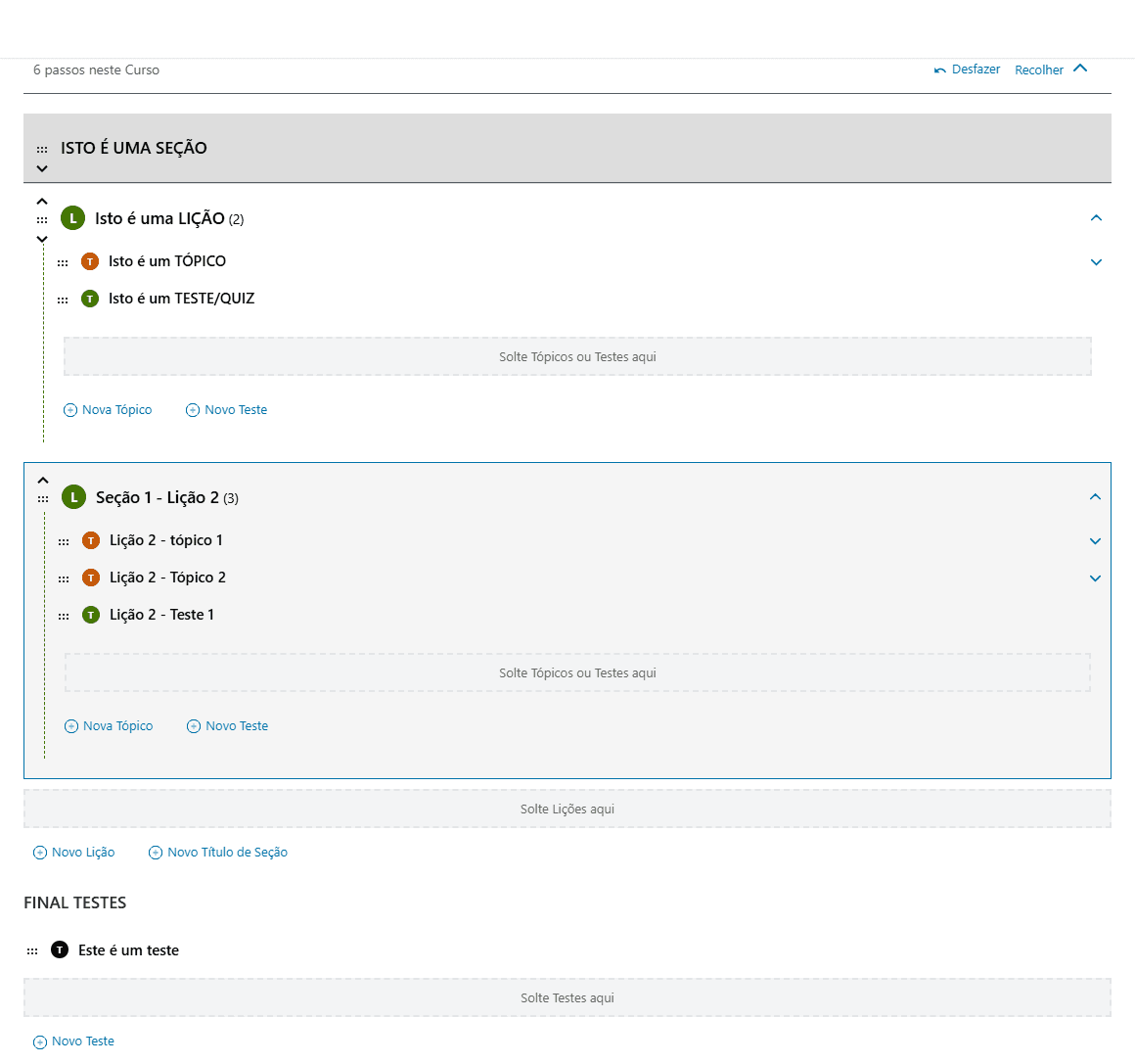Click the green T icon of Lição 2 - Teste 1

point(90,615)
